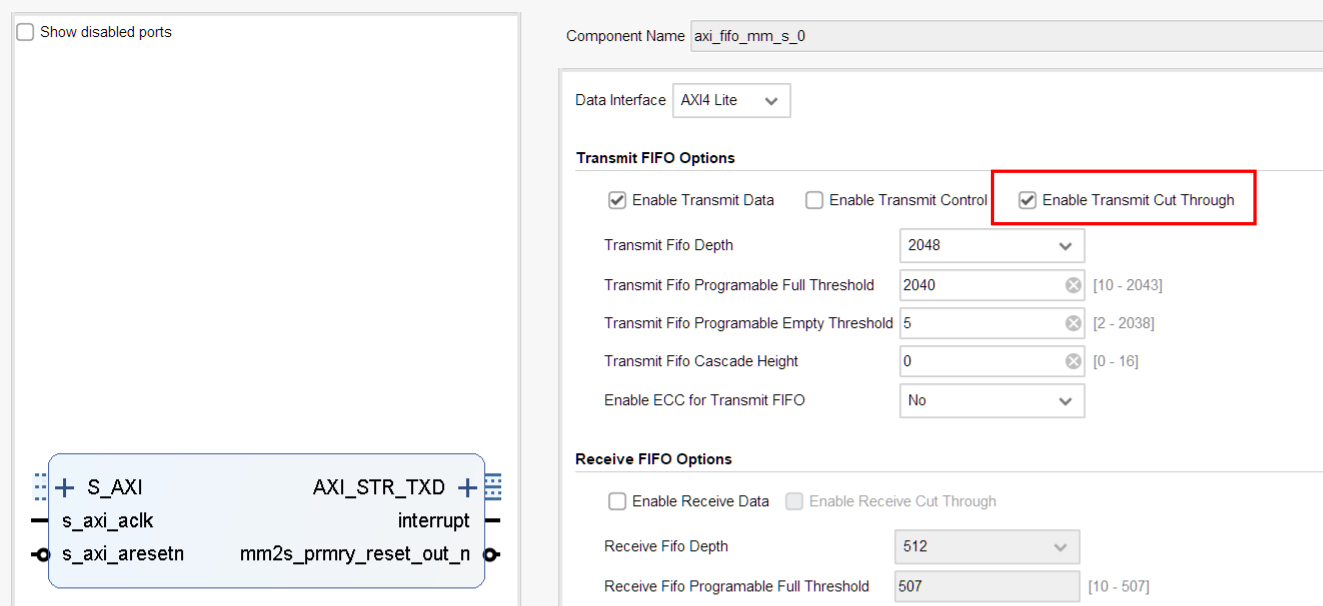Check Enable Transmit Control option
Image resolution: width=1323 pixels, height=606 pixels.
[814, 200]
